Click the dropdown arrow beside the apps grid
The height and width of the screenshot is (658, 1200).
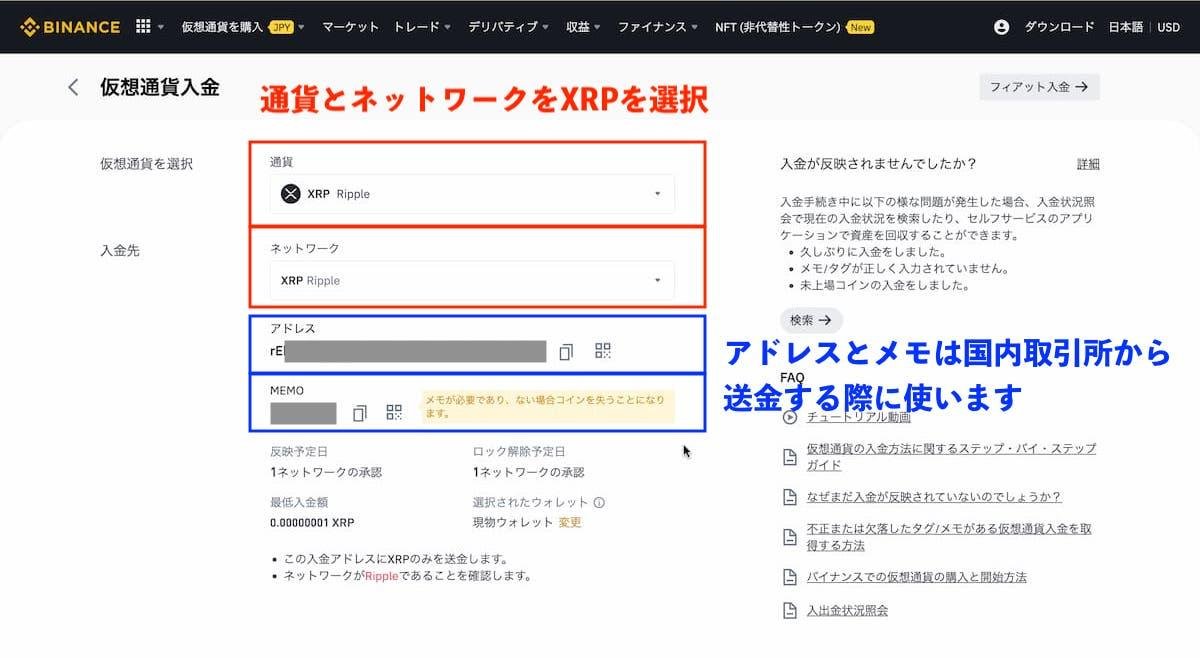click(x=161, y=28)
